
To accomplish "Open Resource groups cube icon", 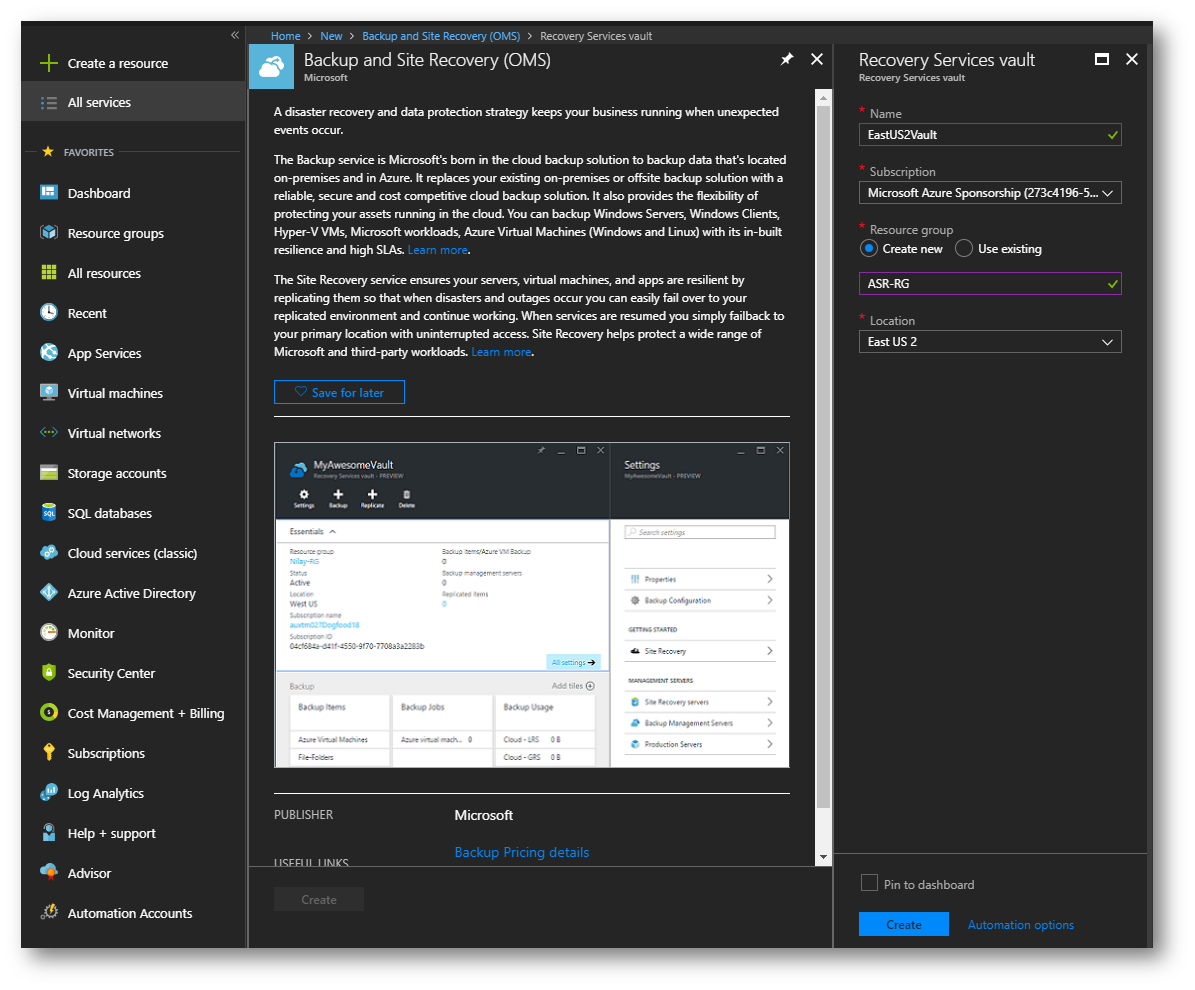I will 49,232.
